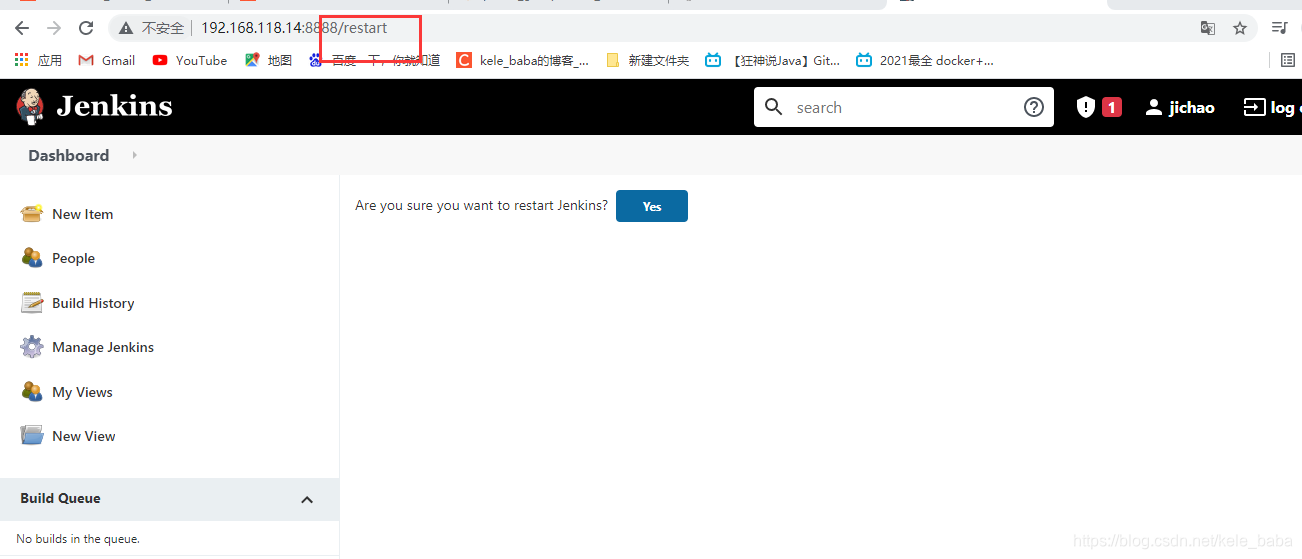The height and width of the screenshot is (559, 1302).
Task: Open the People link
Action: coord(73,258)
